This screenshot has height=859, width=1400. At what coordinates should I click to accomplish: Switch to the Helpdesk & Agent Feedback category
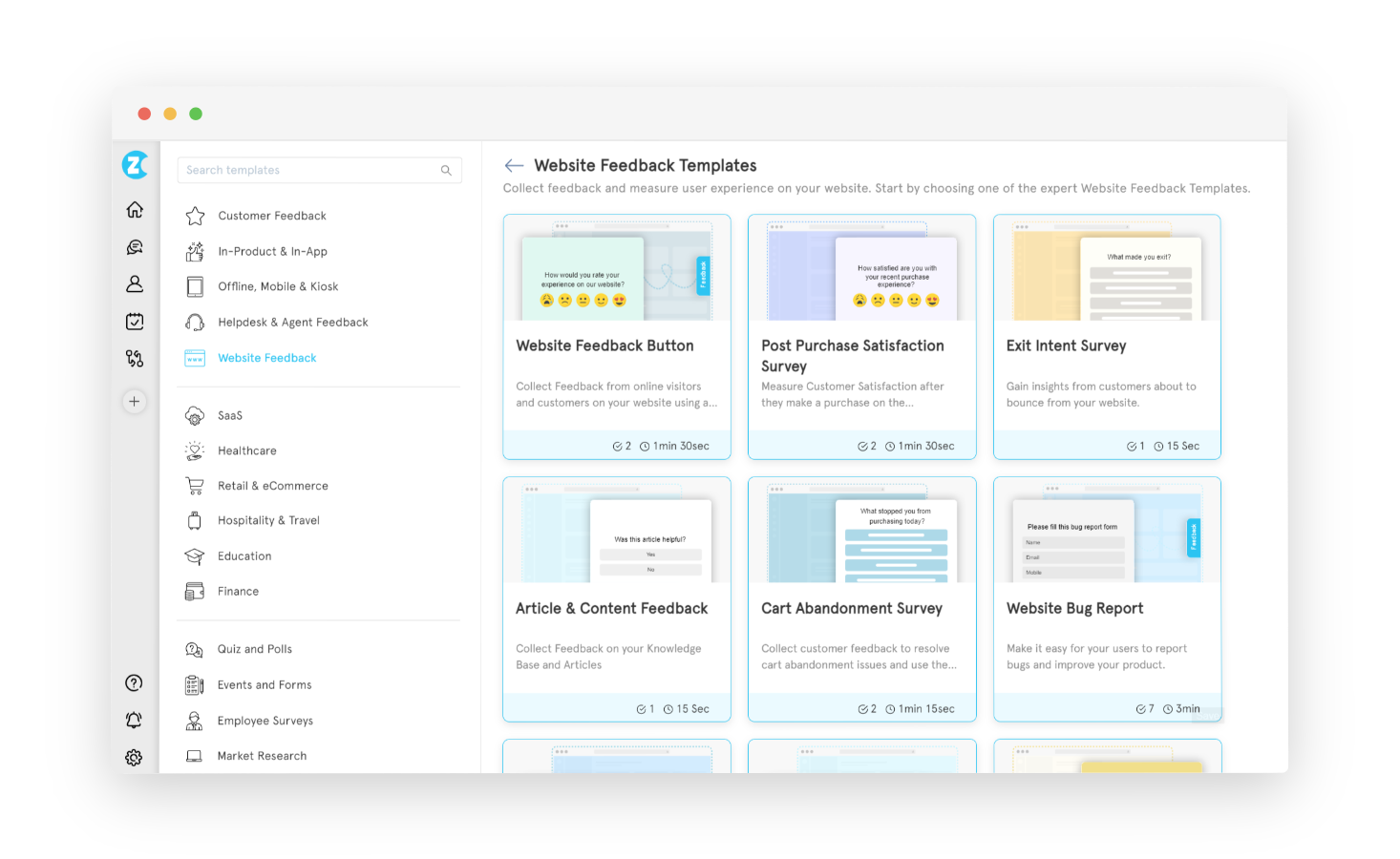point(292,322)
